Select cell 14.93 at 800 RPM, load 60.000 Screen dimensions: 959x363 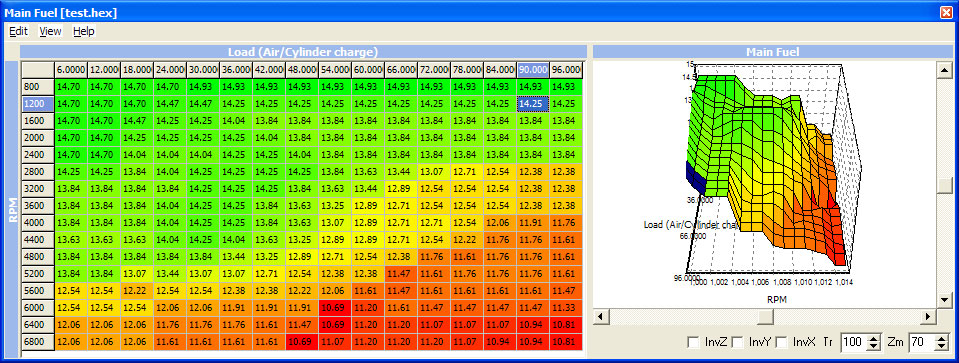(x=368, y=87)
